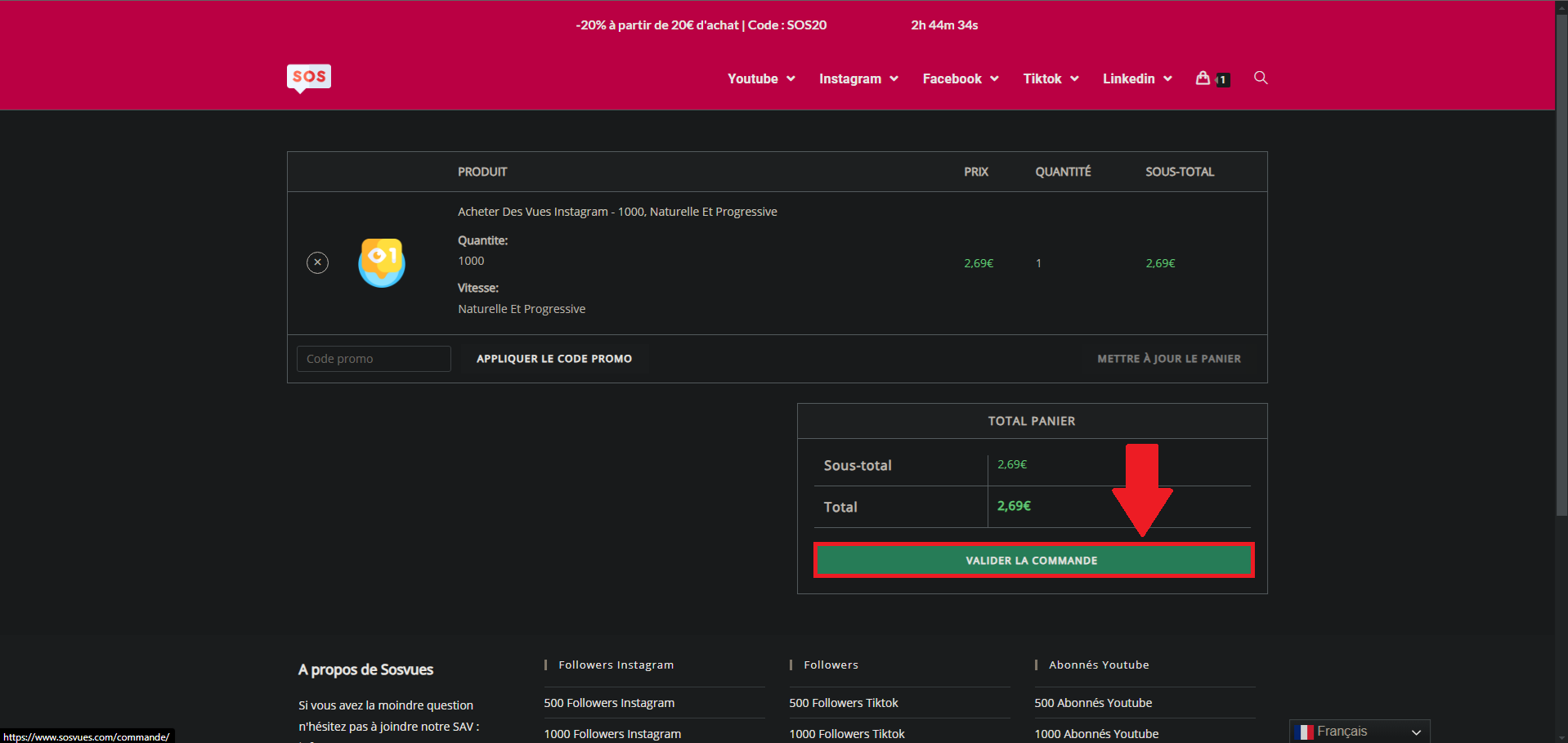Open 1000 Abonnés Youtube footer link
The height and width of the screenshot is (743, 1568).
pyautogui.click(x=1096, y=734)
